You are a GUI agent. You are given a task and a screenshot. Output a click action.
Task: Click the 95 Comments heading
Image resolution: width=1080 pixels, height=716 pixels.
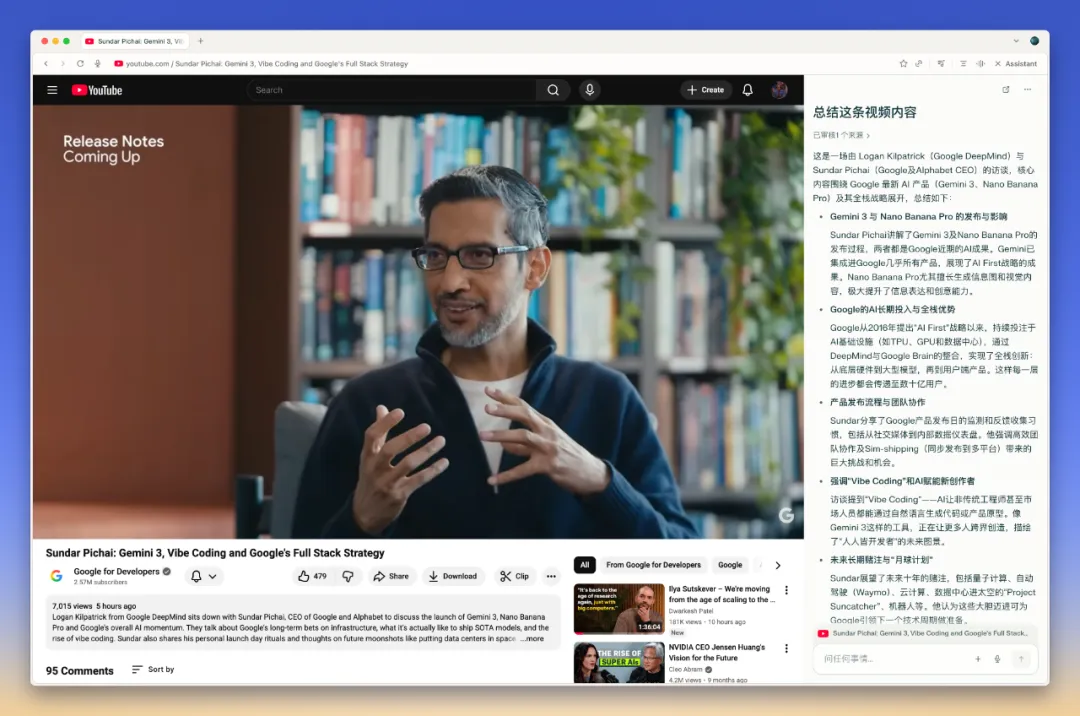79,671
